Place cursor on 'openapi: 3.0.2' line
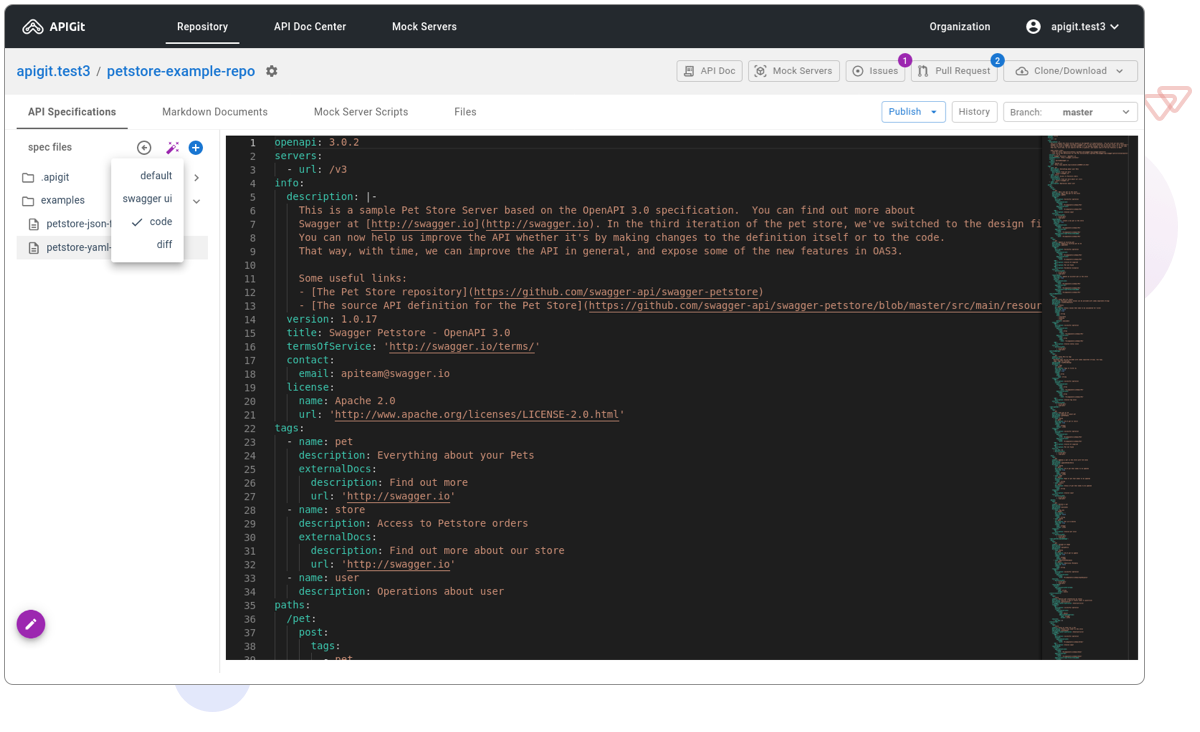1200x732 pixels. pos(317,142)
